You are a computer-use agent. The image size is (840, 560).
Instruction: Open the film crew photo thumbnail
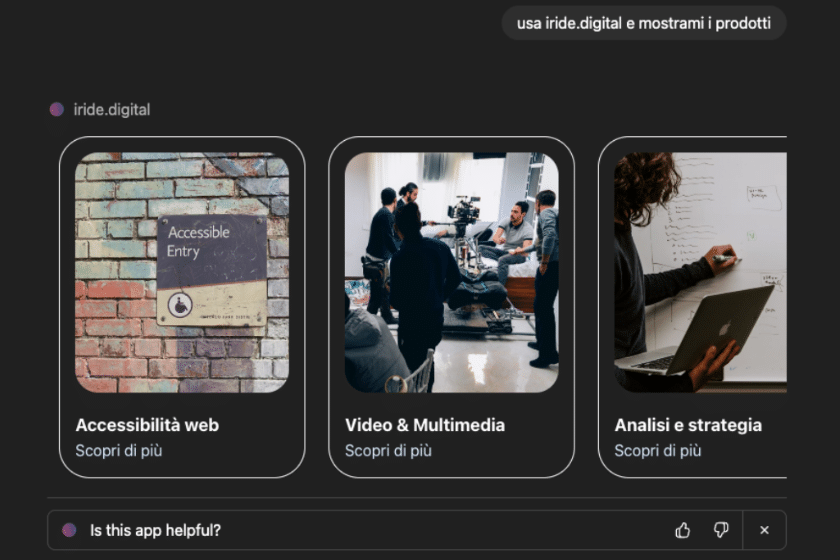click(x=451, y=272)
